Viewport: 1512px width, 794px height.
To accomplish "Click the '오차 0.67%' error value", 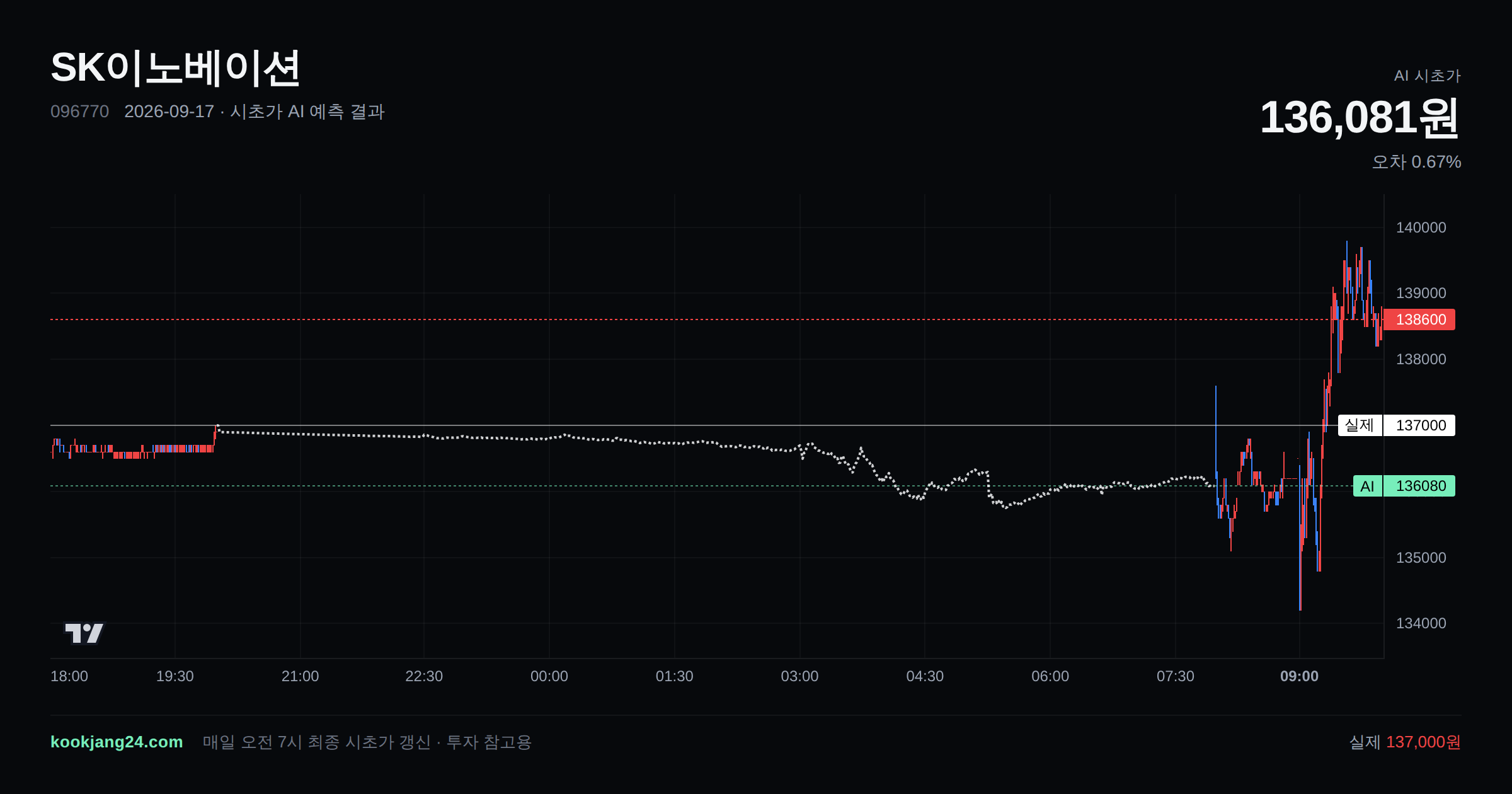I will [x=1416, y=162].
